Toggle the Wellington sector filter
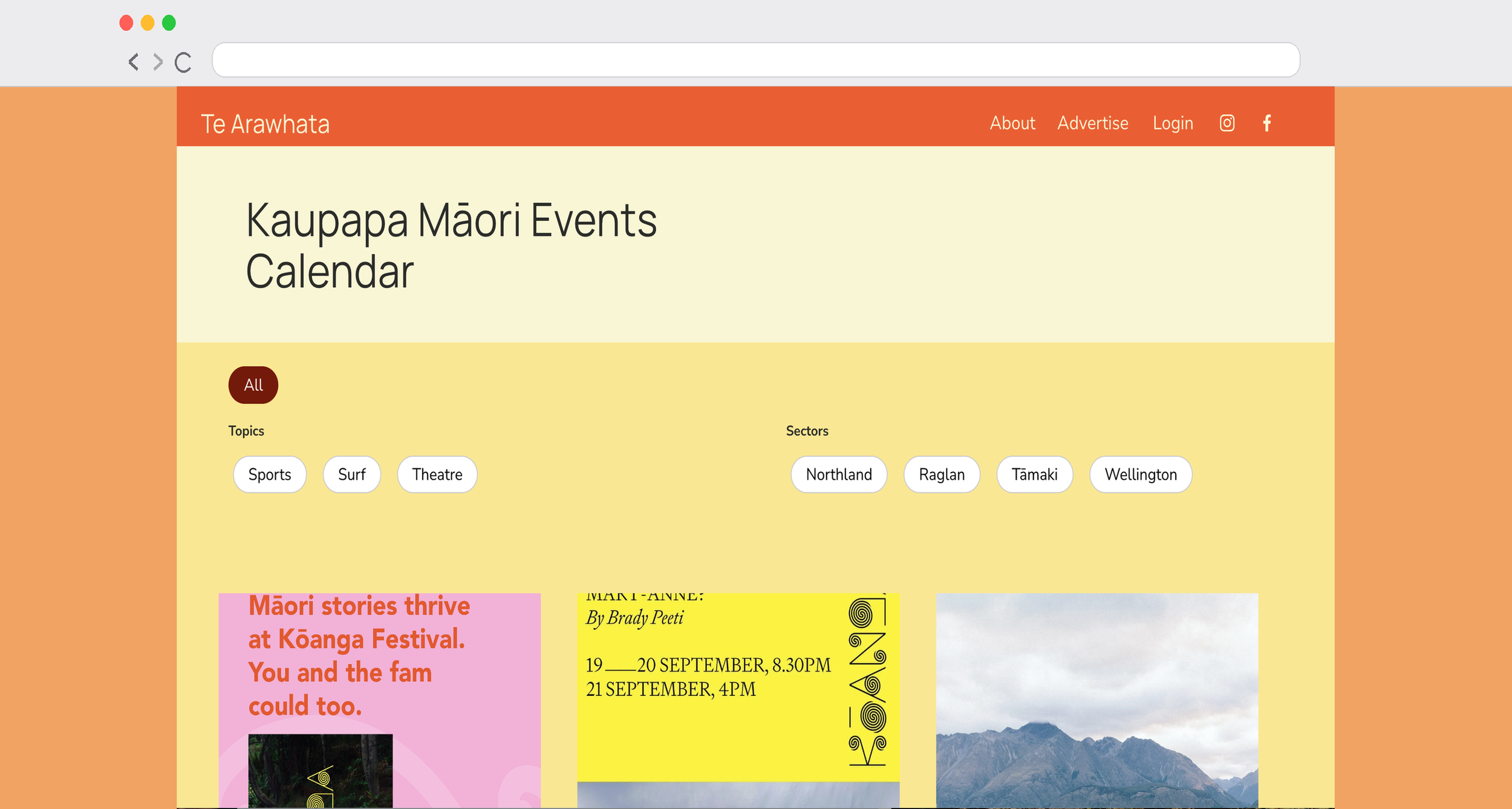1512x809 pixels. point(1141,474)
